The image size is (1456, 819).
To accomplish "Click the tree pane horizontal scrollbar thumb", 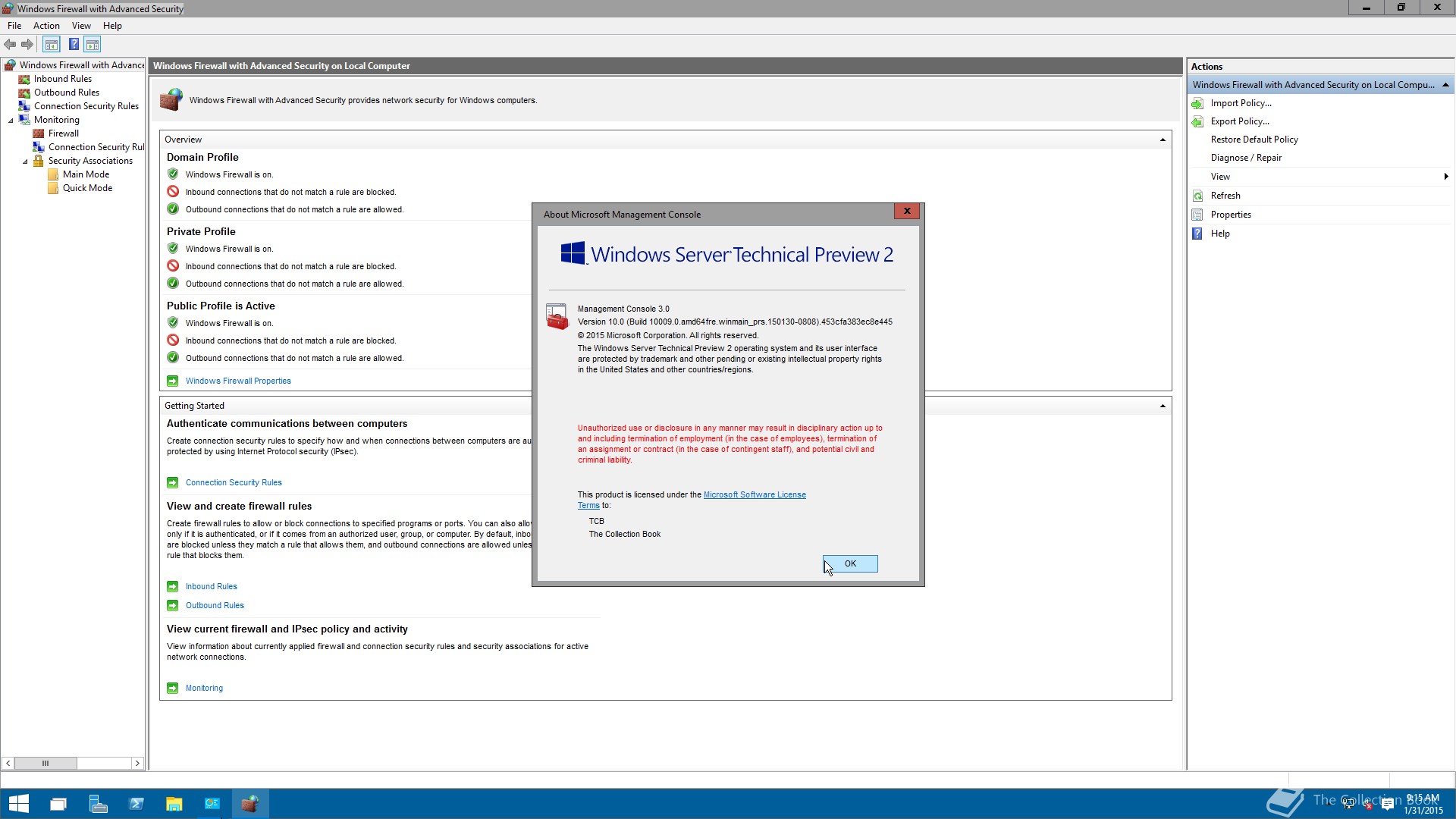I will pos(45,763).
